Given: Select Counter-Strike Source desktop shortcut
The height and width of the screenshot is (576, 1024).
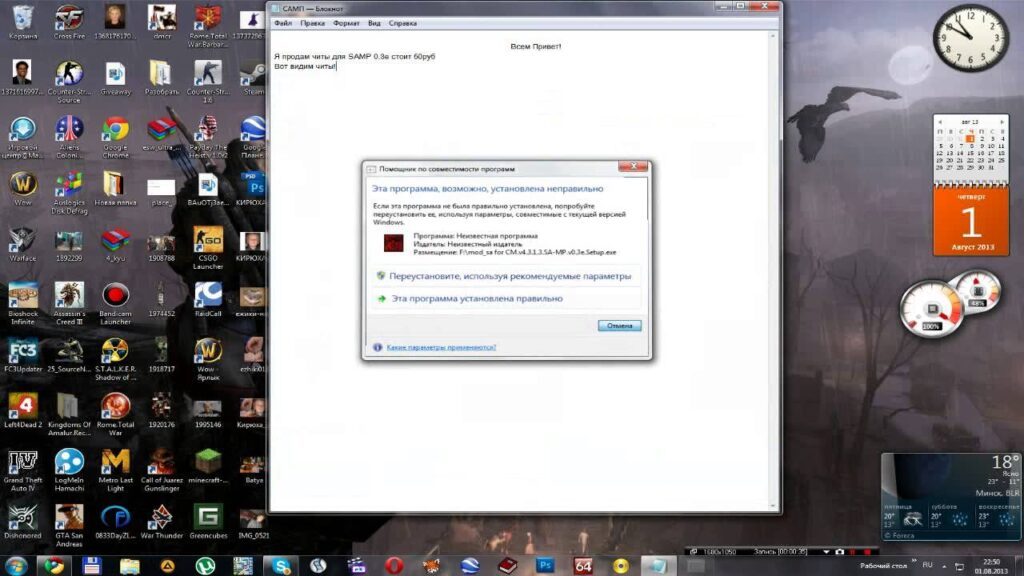Looking at the screenshot, I should (x=69, y=82).
